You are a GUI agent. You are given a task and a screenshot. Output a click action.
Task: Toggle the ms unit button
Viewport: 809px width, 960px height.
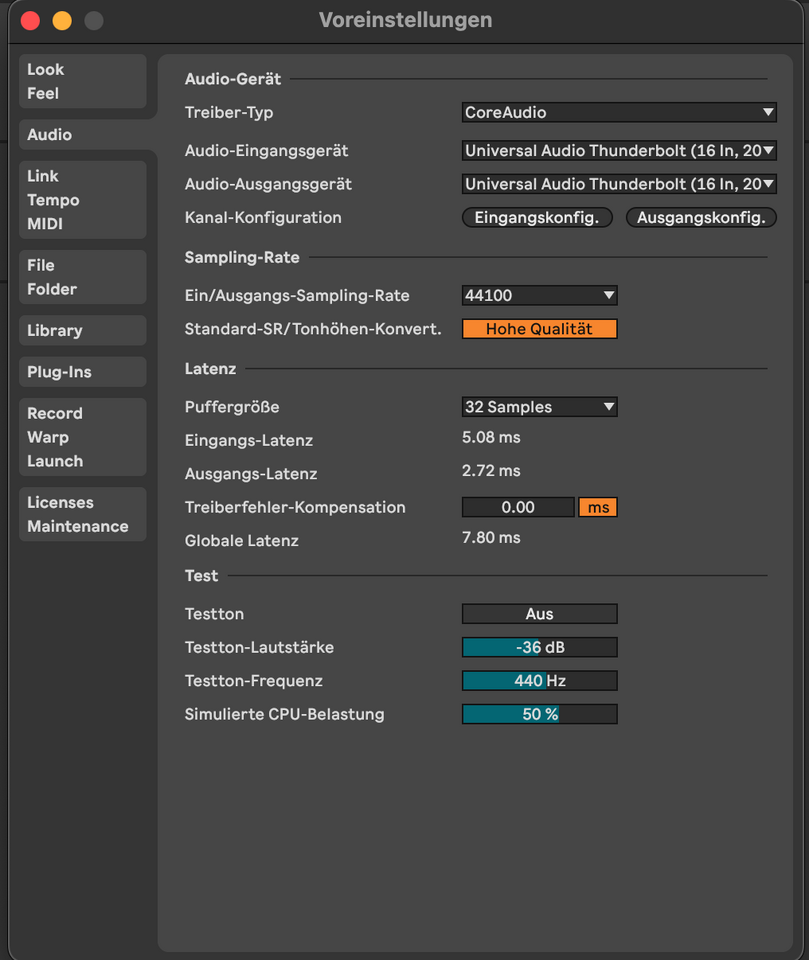[598, 508]
